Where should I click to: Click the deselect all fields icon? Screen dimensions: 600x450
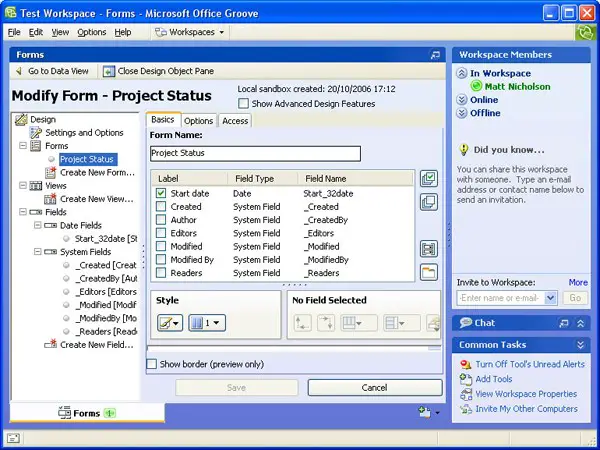(x=429, y=202)
